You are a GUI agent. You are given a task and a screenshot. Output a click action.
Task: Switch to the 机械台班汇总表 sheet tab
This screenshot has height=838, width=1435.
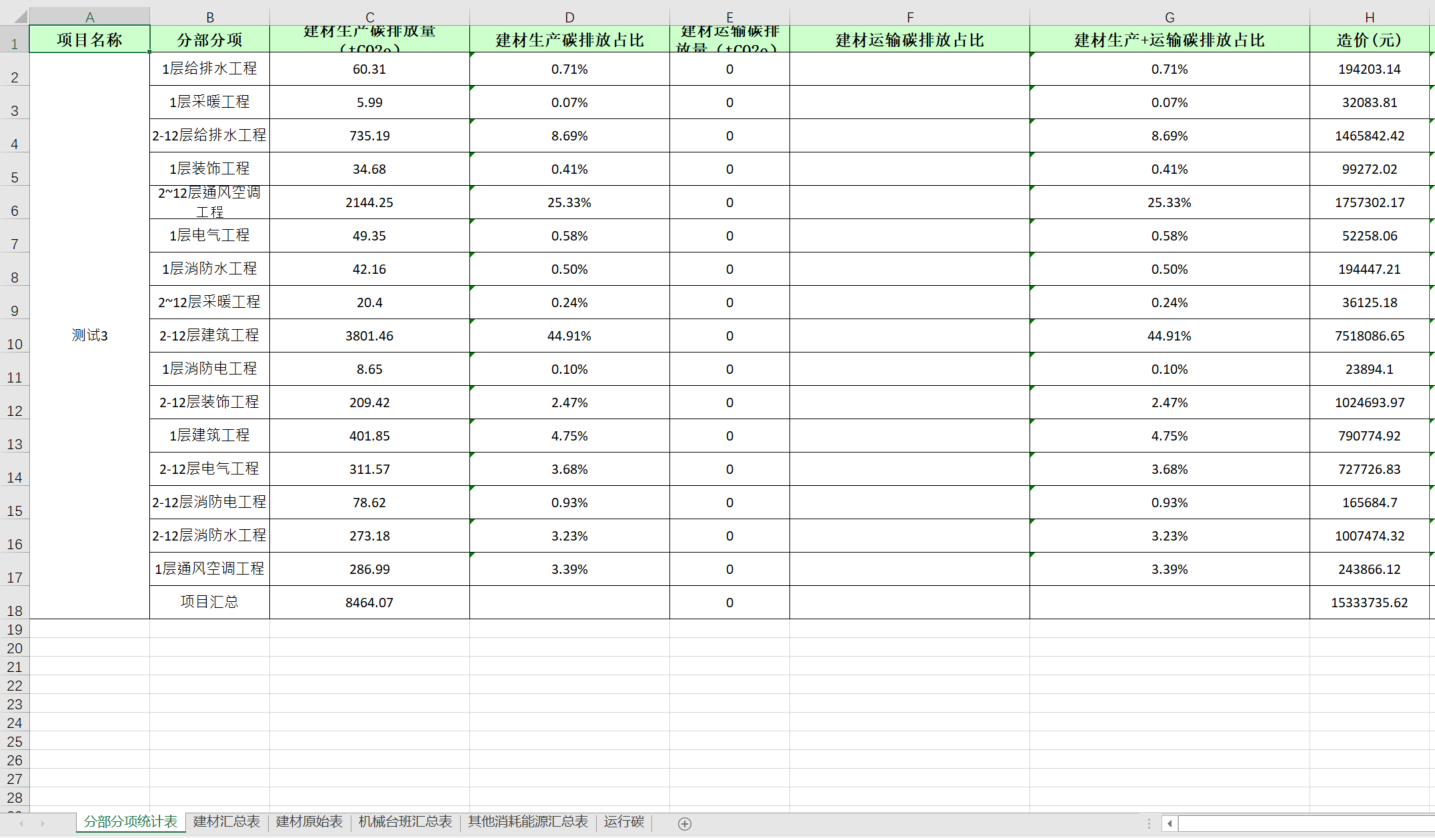click(x=405, y=822)
